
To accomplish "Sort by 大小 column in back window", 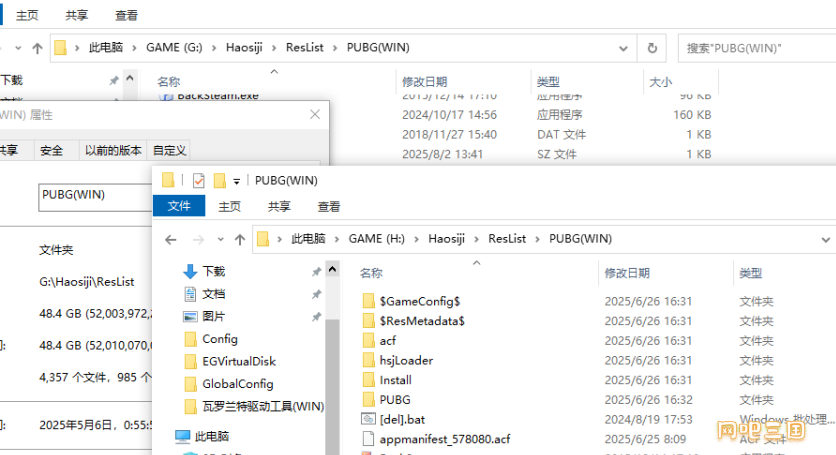I will [x=660, y=82].
